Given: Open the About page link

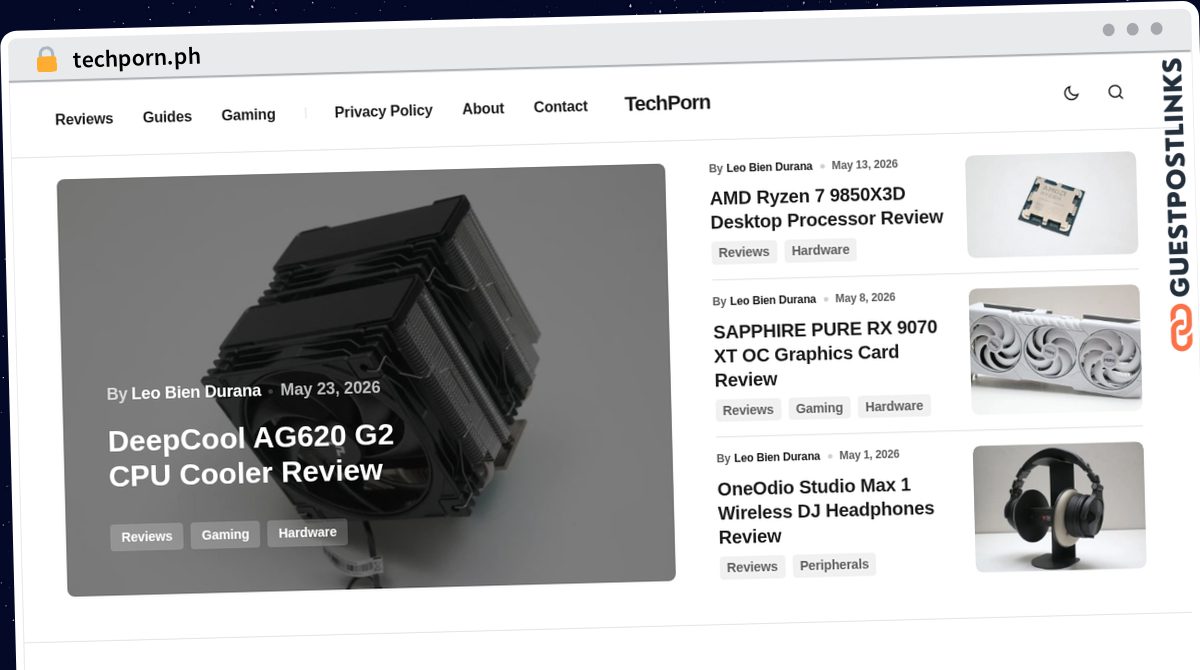Looking at the screenshot, I should 483,109.
